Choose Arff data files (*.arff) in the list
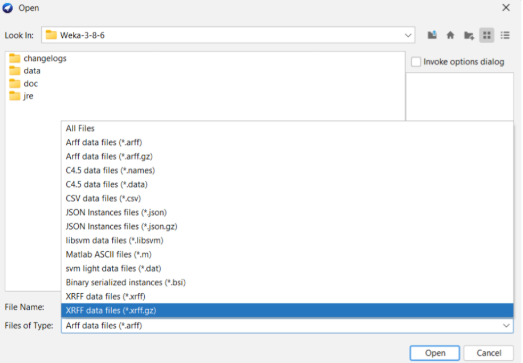The height and width of the screenshot is (363, 523). tap(287, 142)
